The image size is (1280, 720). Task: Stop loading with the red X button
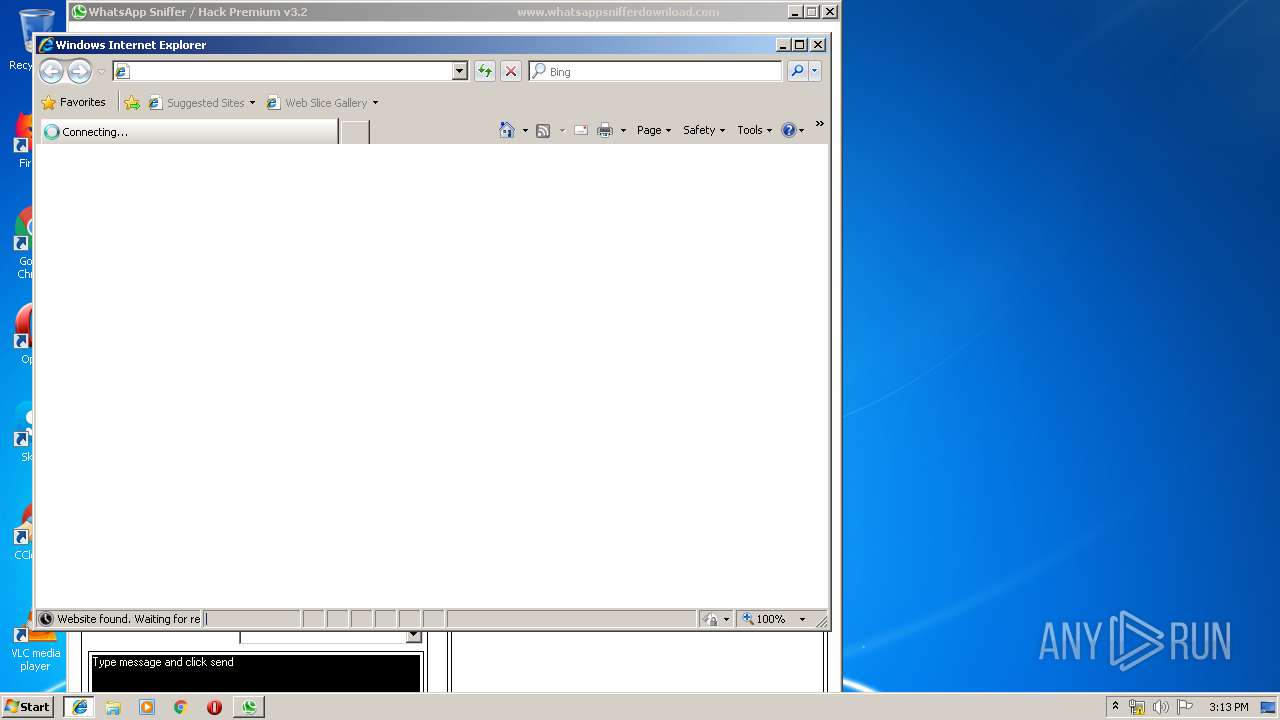pyautogui.click(x=511, y=71)
